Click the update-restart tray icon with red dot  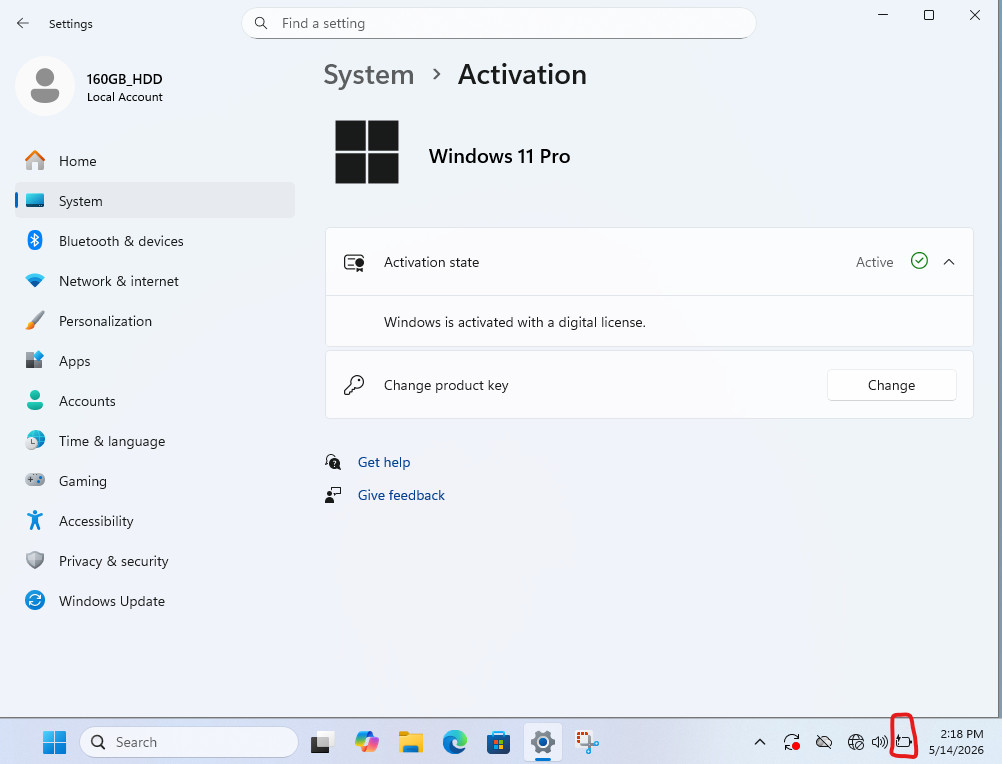[x=792, y=742]
